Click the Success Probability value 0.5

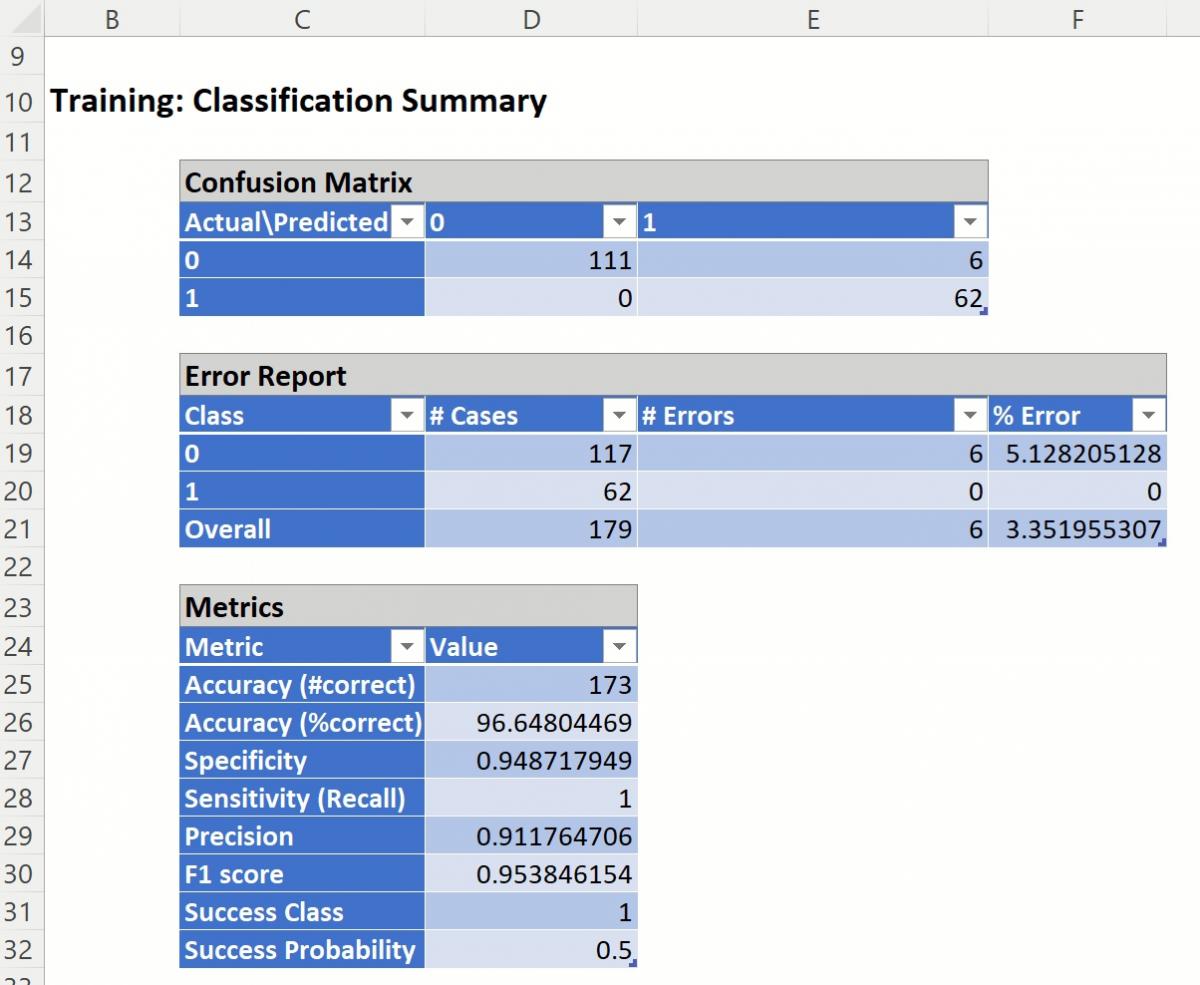pos(531,950)
